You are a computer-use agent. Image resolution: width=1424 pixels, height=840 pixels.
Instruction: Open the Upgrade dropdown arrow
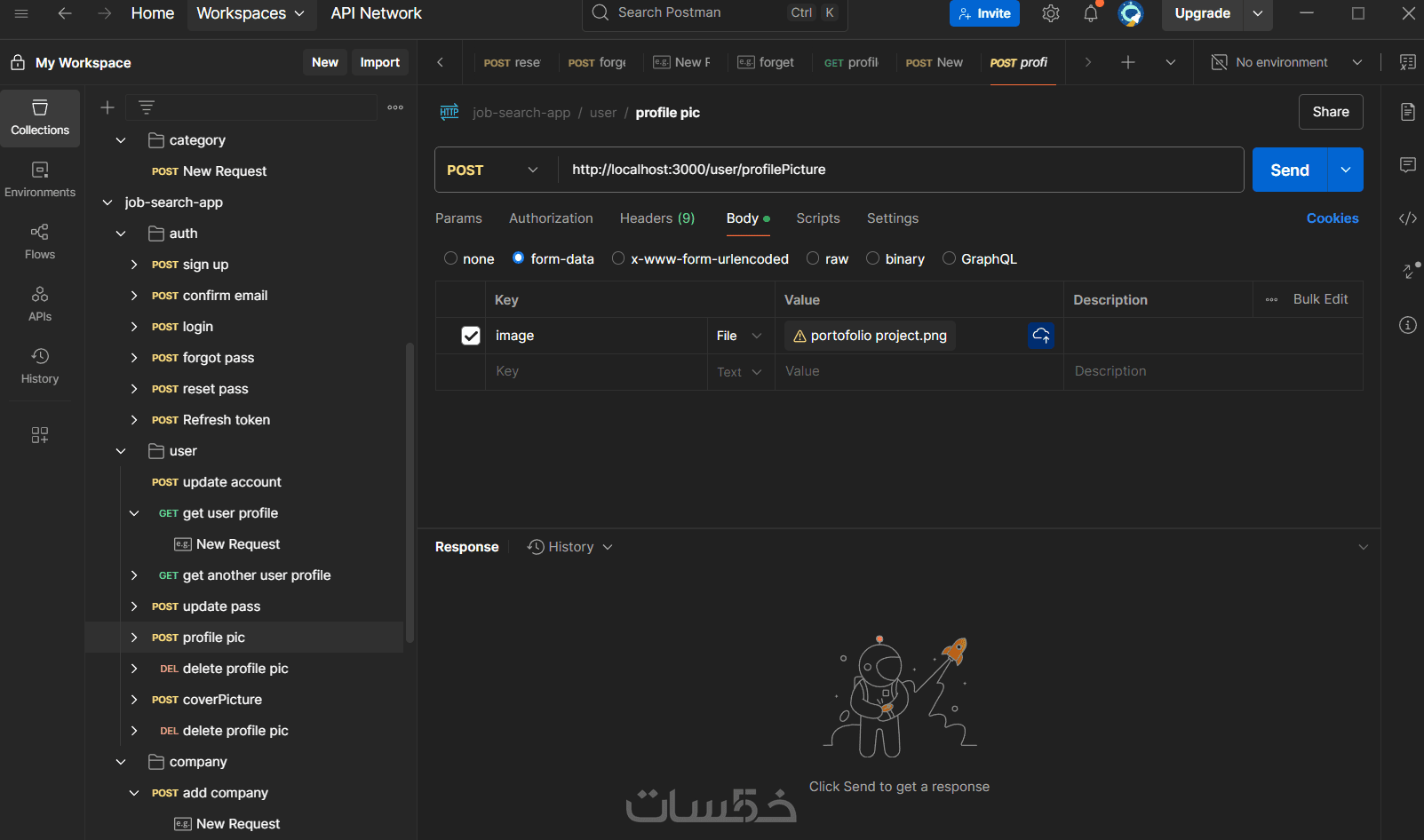coord(1258,13)
